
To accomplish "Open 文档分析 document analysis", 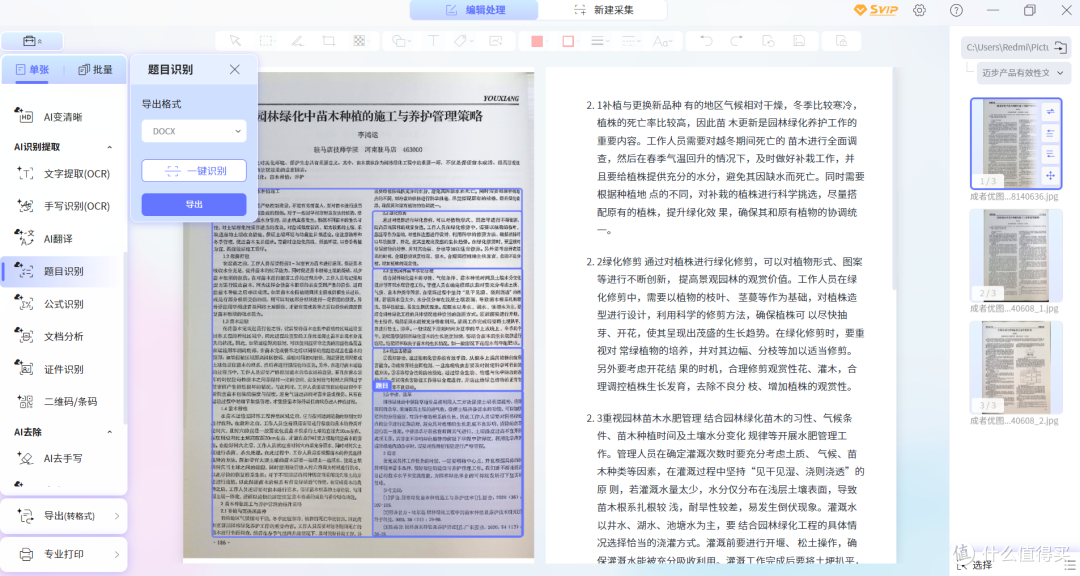I will 63,336.
